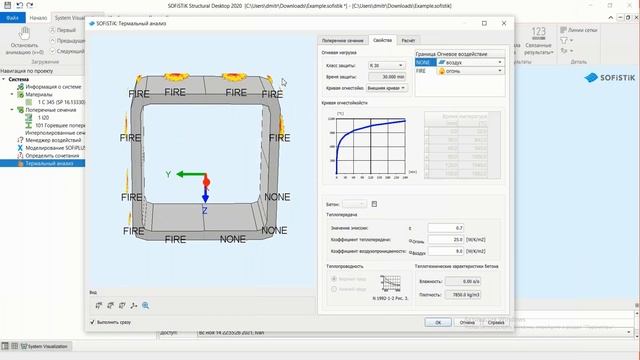
Task: Select the Термальный анализ tree item
Action: pos(42,163)
